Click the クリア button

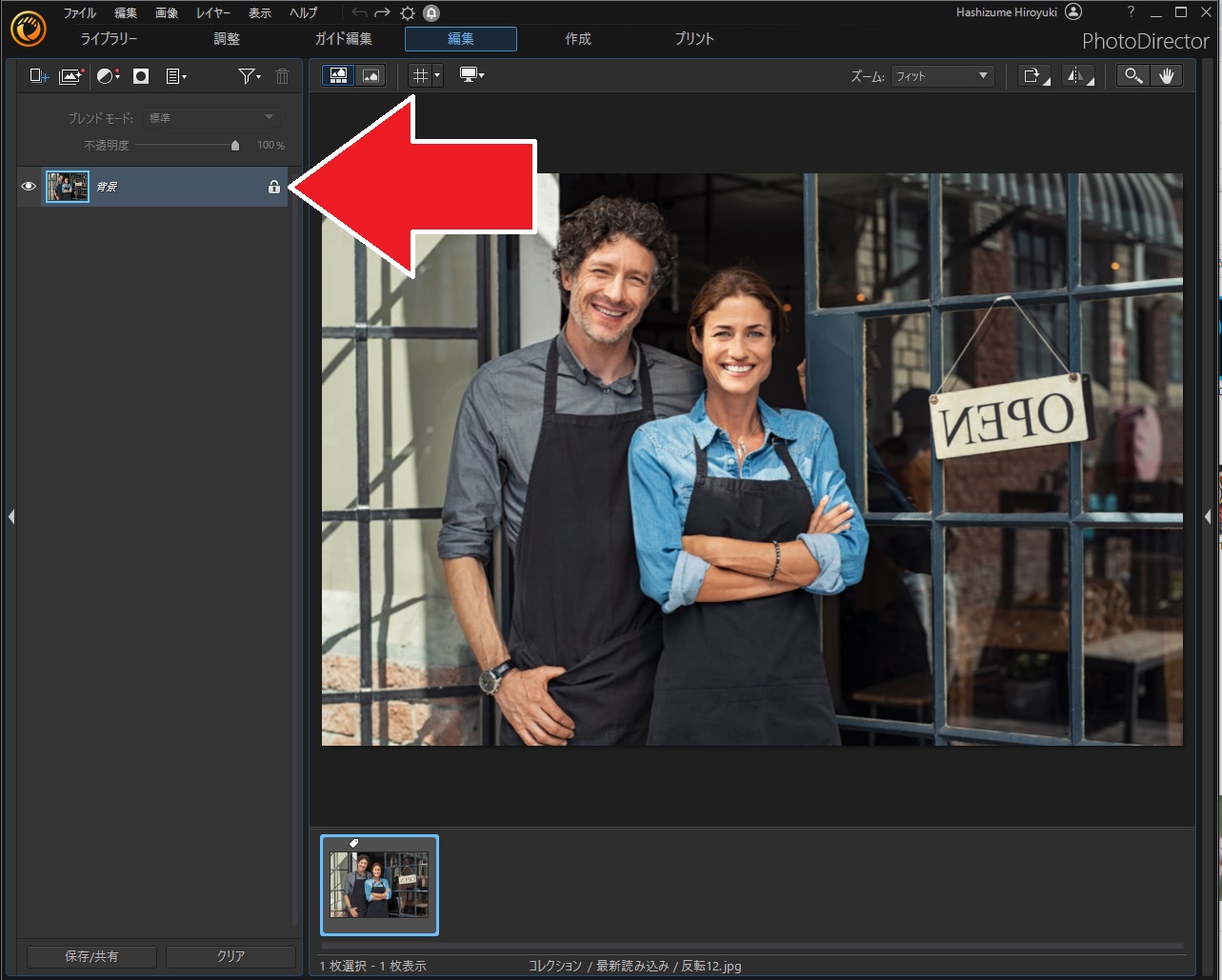230,956
